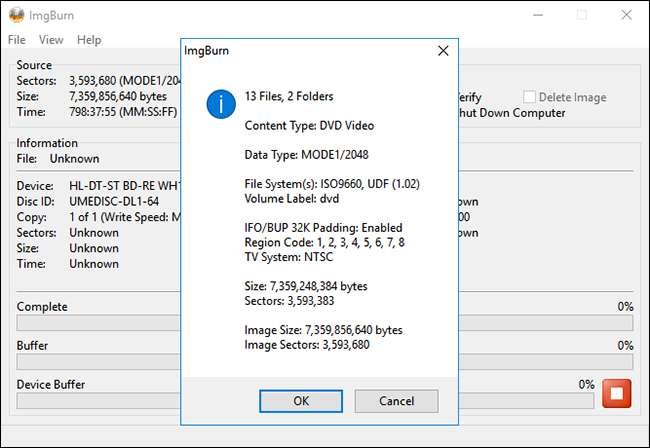Screen dimensions: 650x448
Task: Click the blue information icon in dialog
Action: tap(220, 101)
